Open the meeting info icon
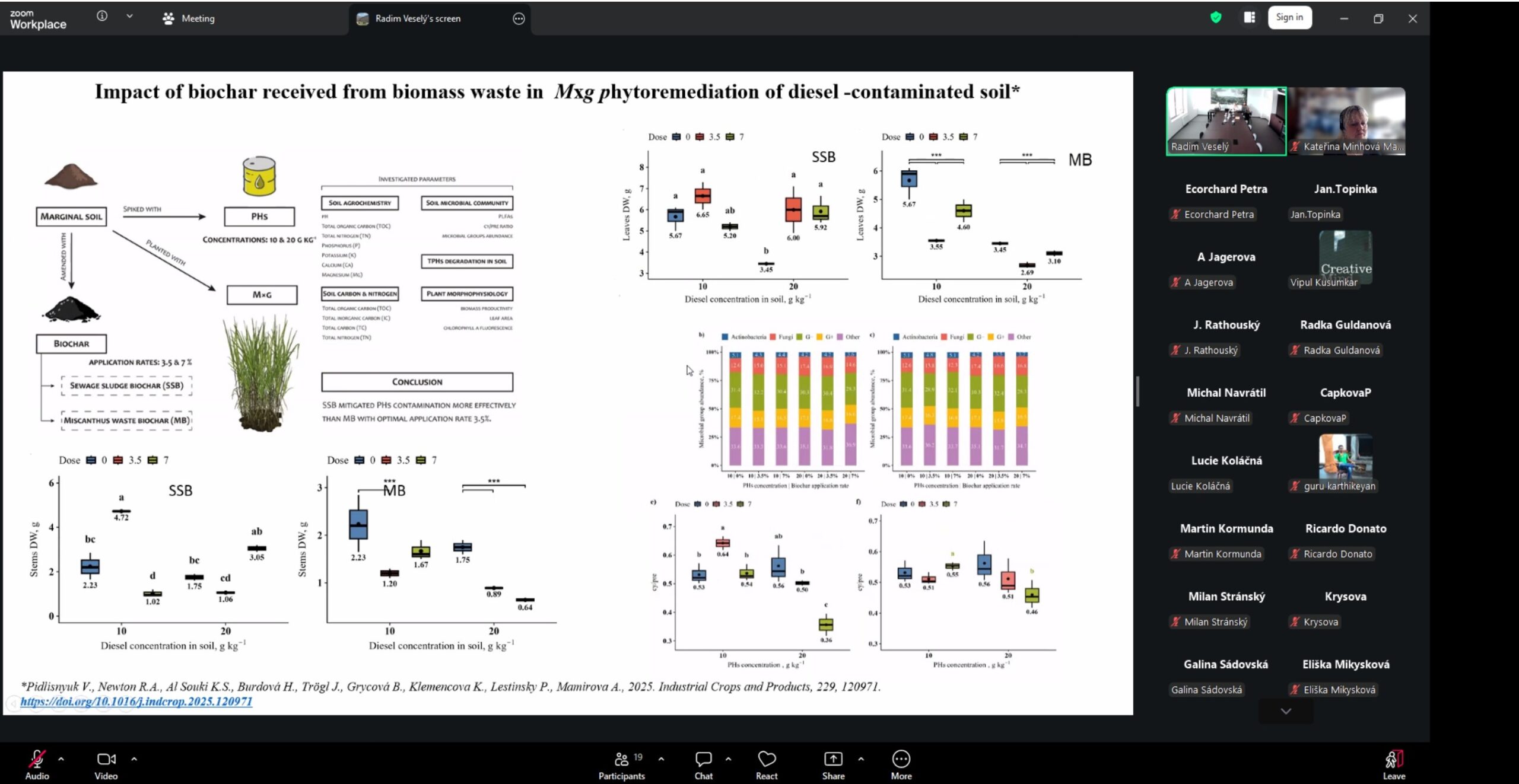This screenshot has height=784, width=1519. coord(102,17)
